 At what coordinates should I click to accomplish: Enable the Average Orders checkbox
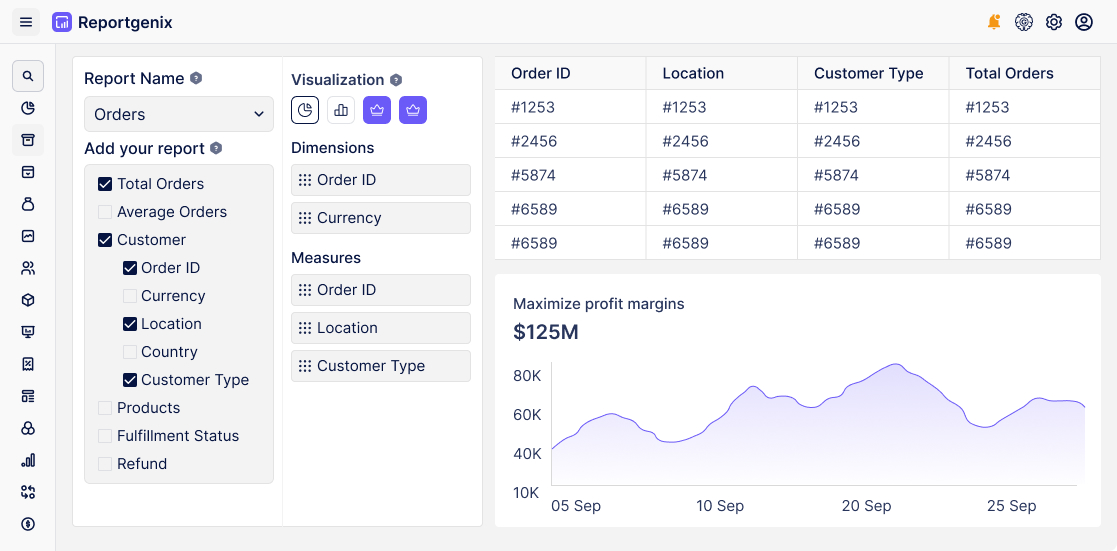(105, 212)
